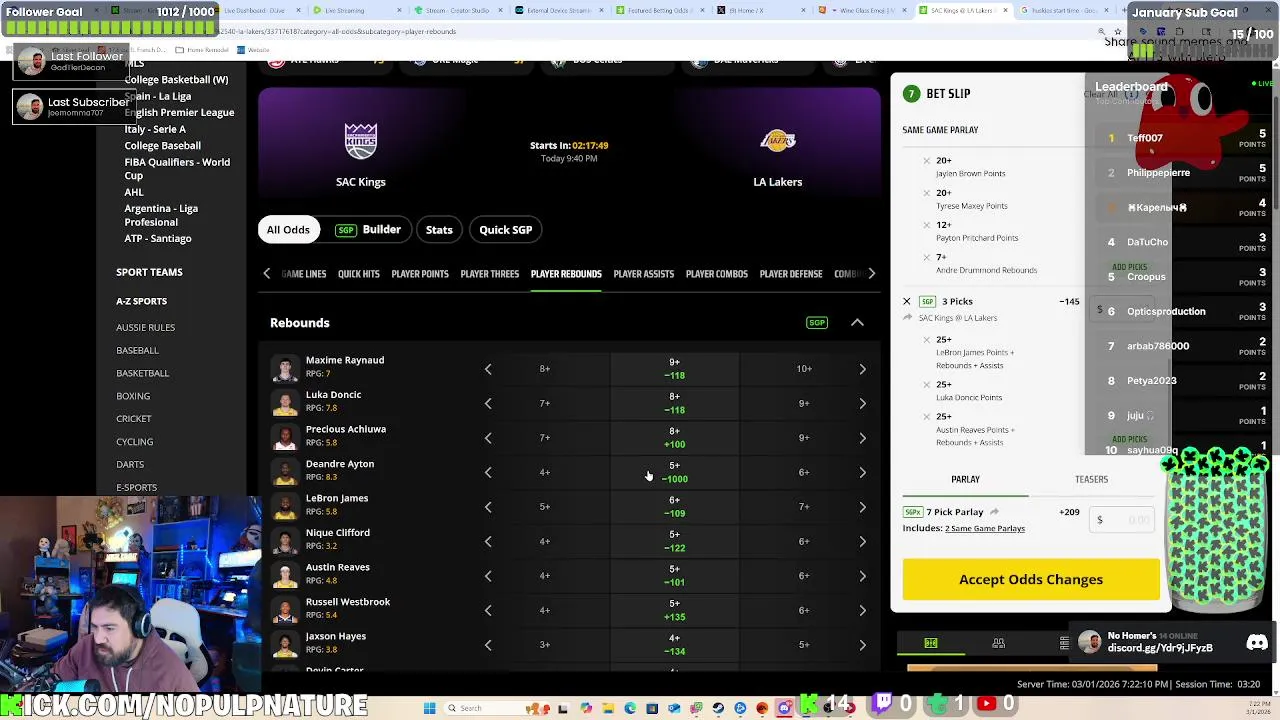Open Aussie Rules in A-Z Sports

click(x=145, y=327)
